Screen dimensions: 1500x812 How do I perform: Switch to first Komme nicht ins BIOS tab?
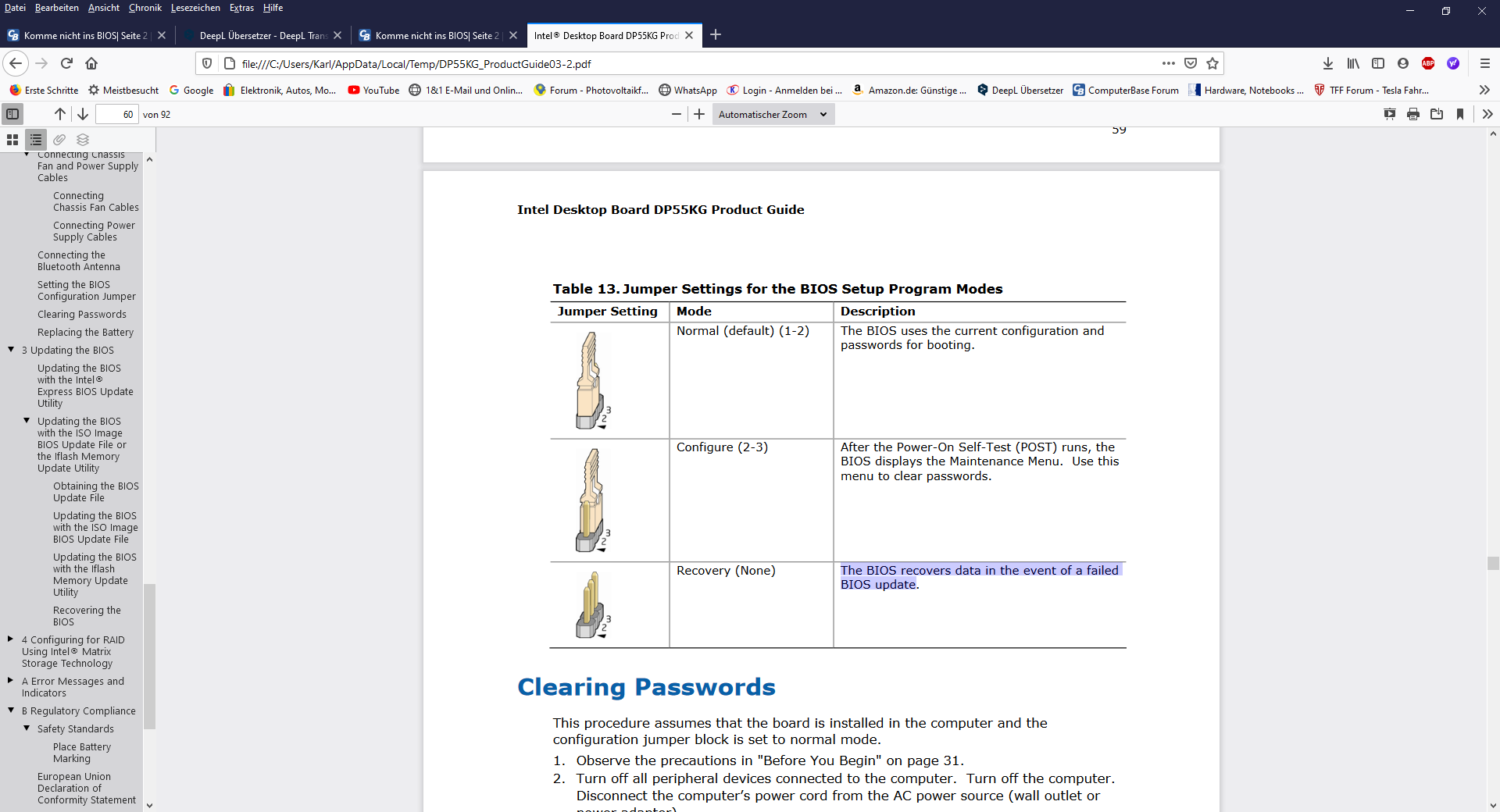click(x=86, y=35)
